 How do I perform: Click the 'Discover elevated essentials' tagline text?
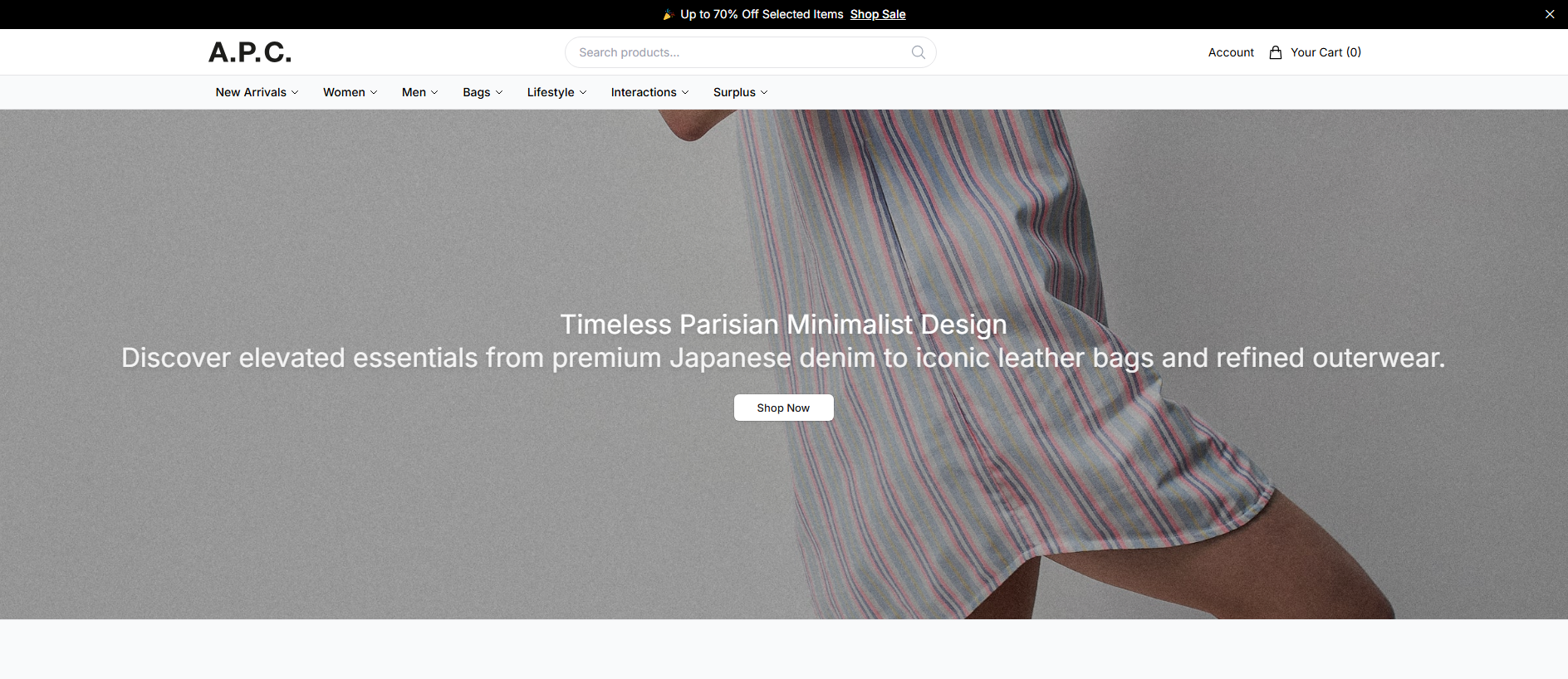[x=783, y=358]
